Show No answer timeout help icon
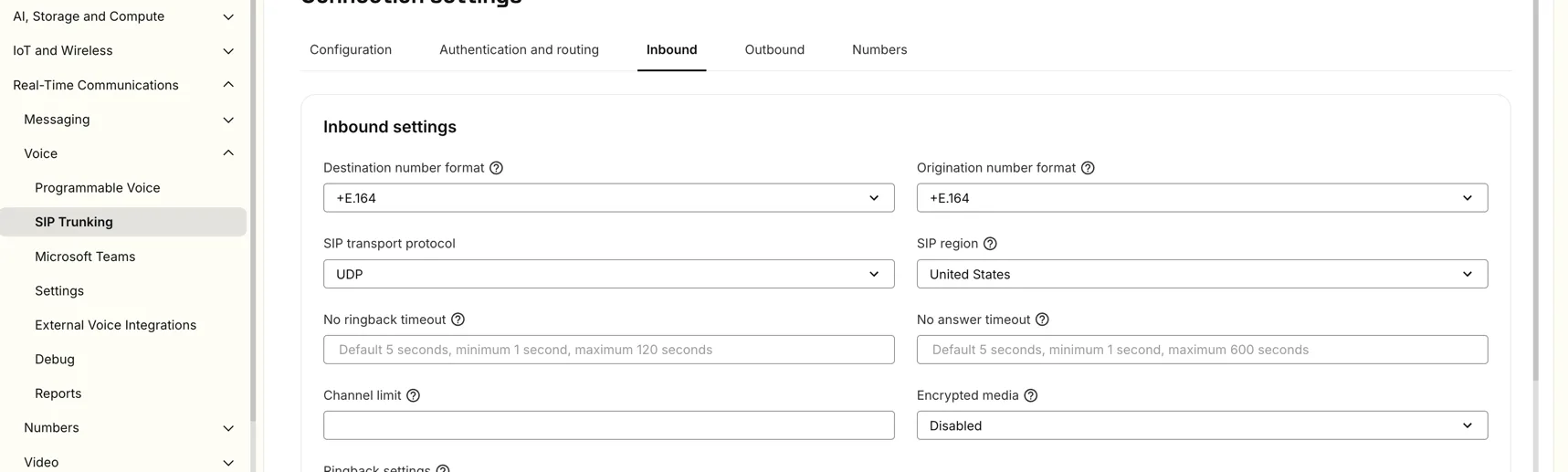Image resolution: width=1568 pixels, height=472 pixels. 1042,320
